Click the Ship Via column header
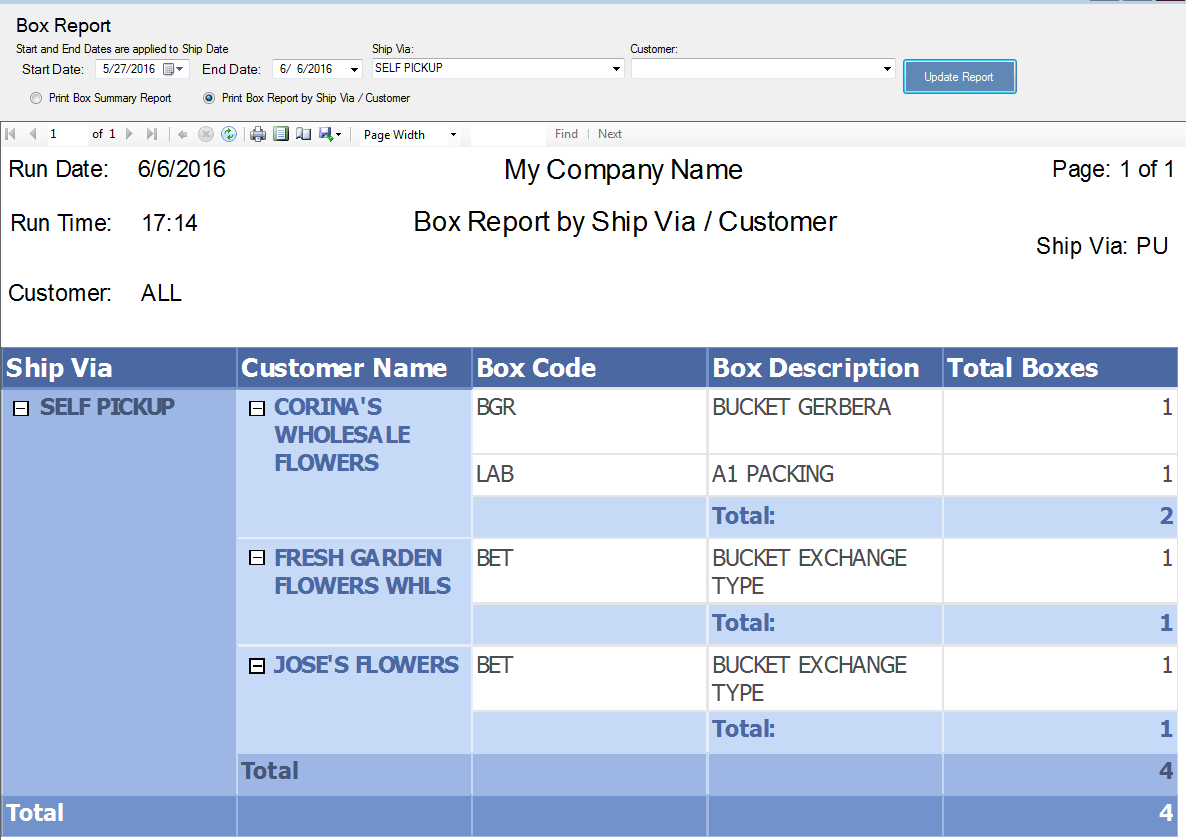 tap(119, 368)
